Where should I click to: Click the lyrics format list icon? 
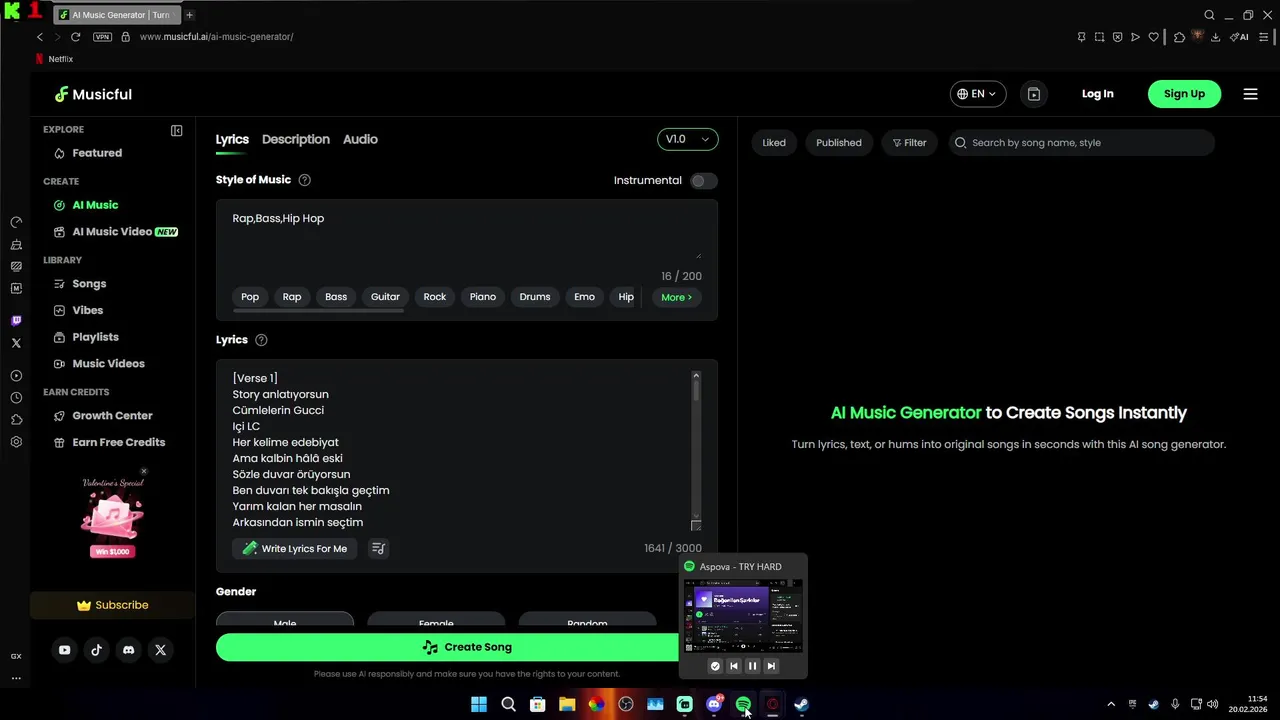tap(378, 548)
